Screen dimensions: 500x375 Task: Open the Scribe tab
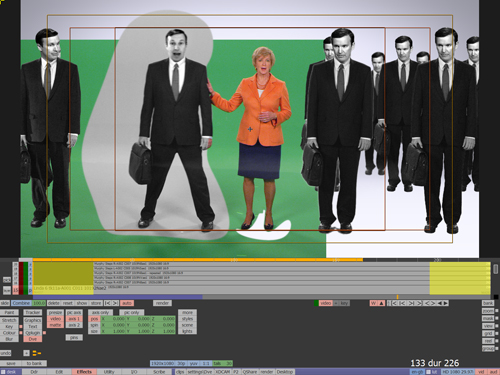pyautogui.click(x=159, y=372)
